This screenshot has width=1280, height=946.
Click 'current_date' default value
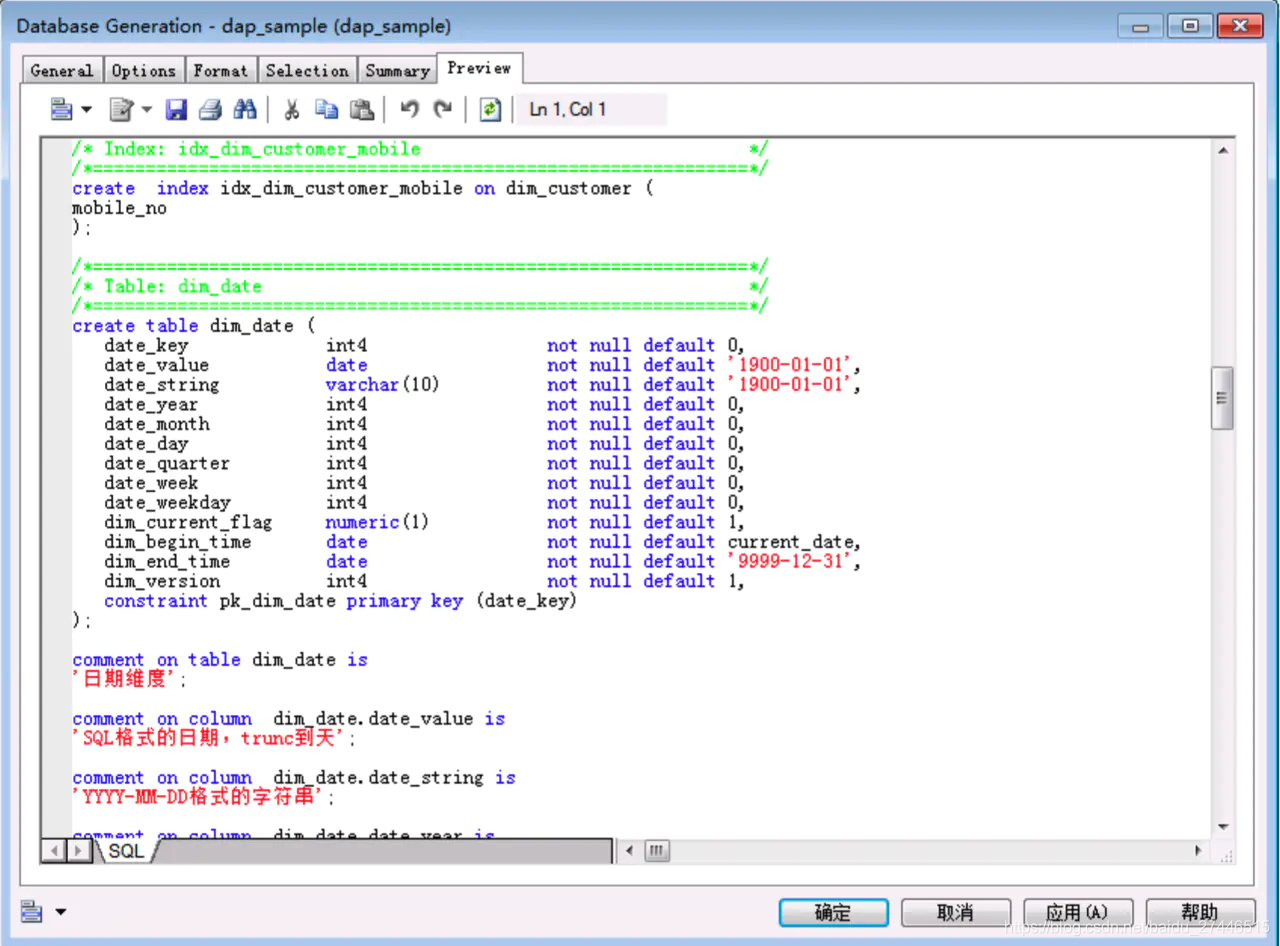(x=791, y=542)
